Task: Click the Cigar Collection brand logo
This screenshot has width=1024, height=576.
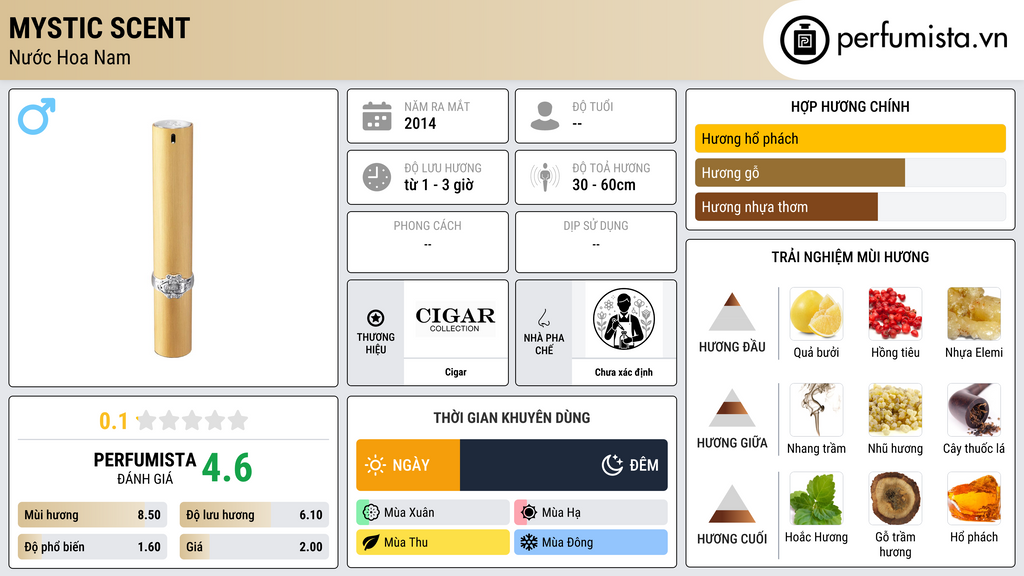Action: pyautogui.click(x=455, y=319)
